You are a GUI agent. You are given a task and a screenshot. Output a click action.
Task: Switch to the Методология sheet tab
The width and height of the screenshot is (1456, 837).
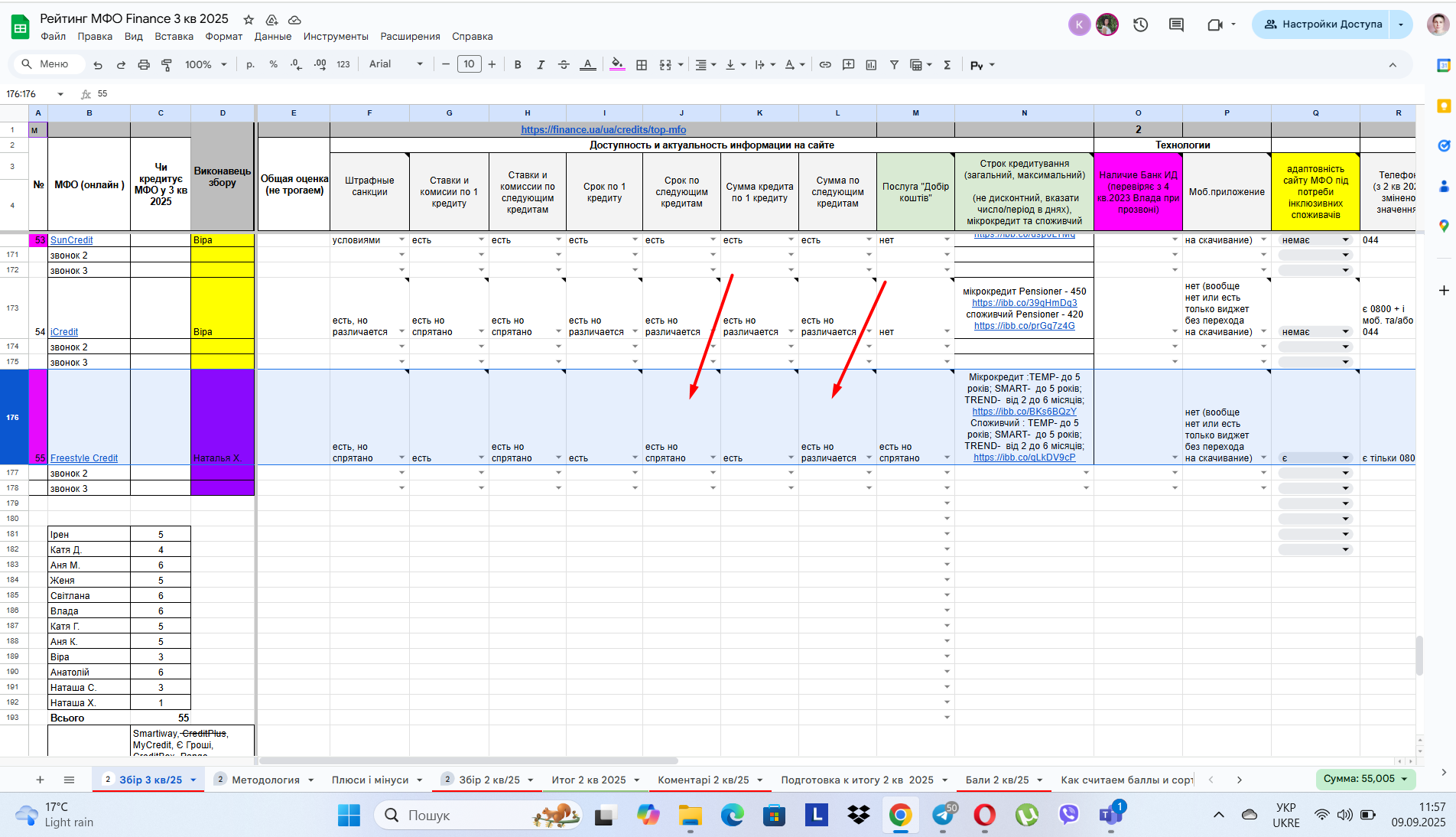tap(265, 780)
